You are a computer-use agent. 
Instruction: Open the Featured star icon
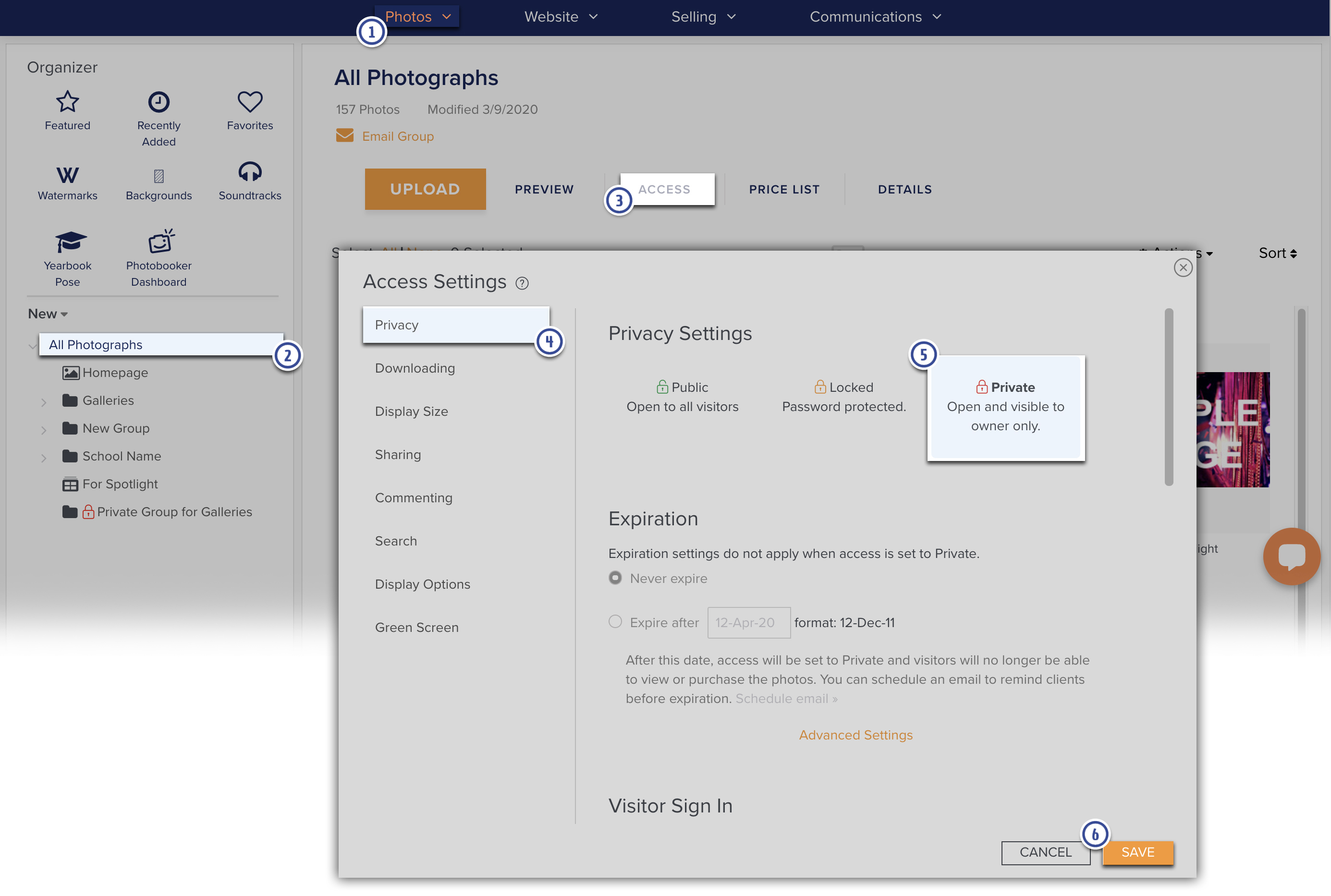[x=67, y=102]
